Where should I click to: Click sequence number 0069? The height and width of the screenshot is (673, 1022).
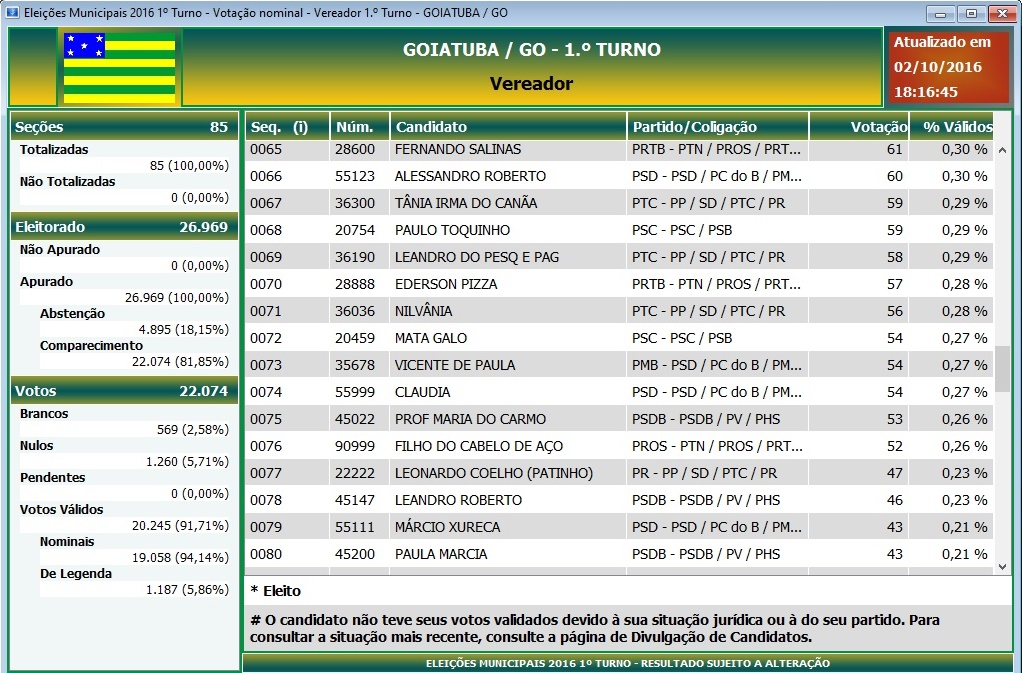(x=266, y=257)
